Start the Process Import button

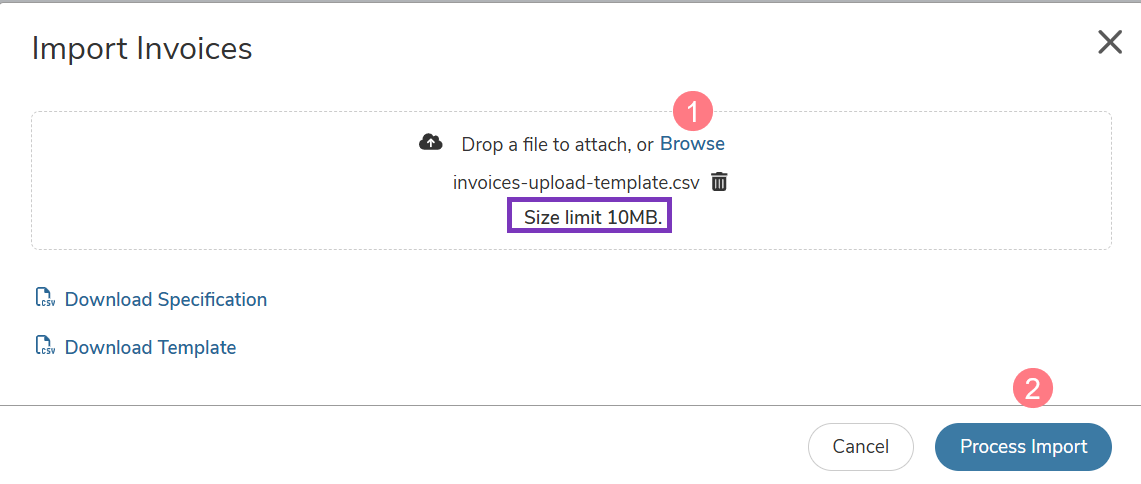(1023, 447)
